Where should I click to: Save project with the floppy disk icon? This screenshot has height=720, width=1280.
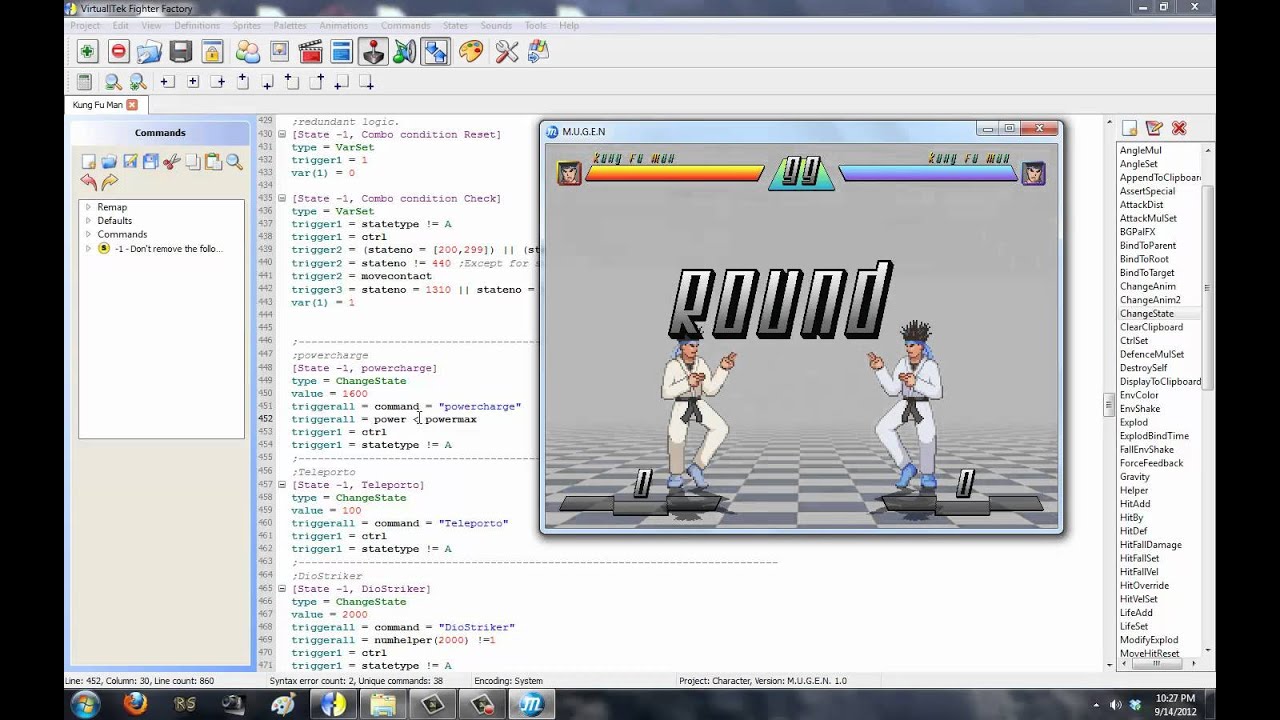pos(180,52)
